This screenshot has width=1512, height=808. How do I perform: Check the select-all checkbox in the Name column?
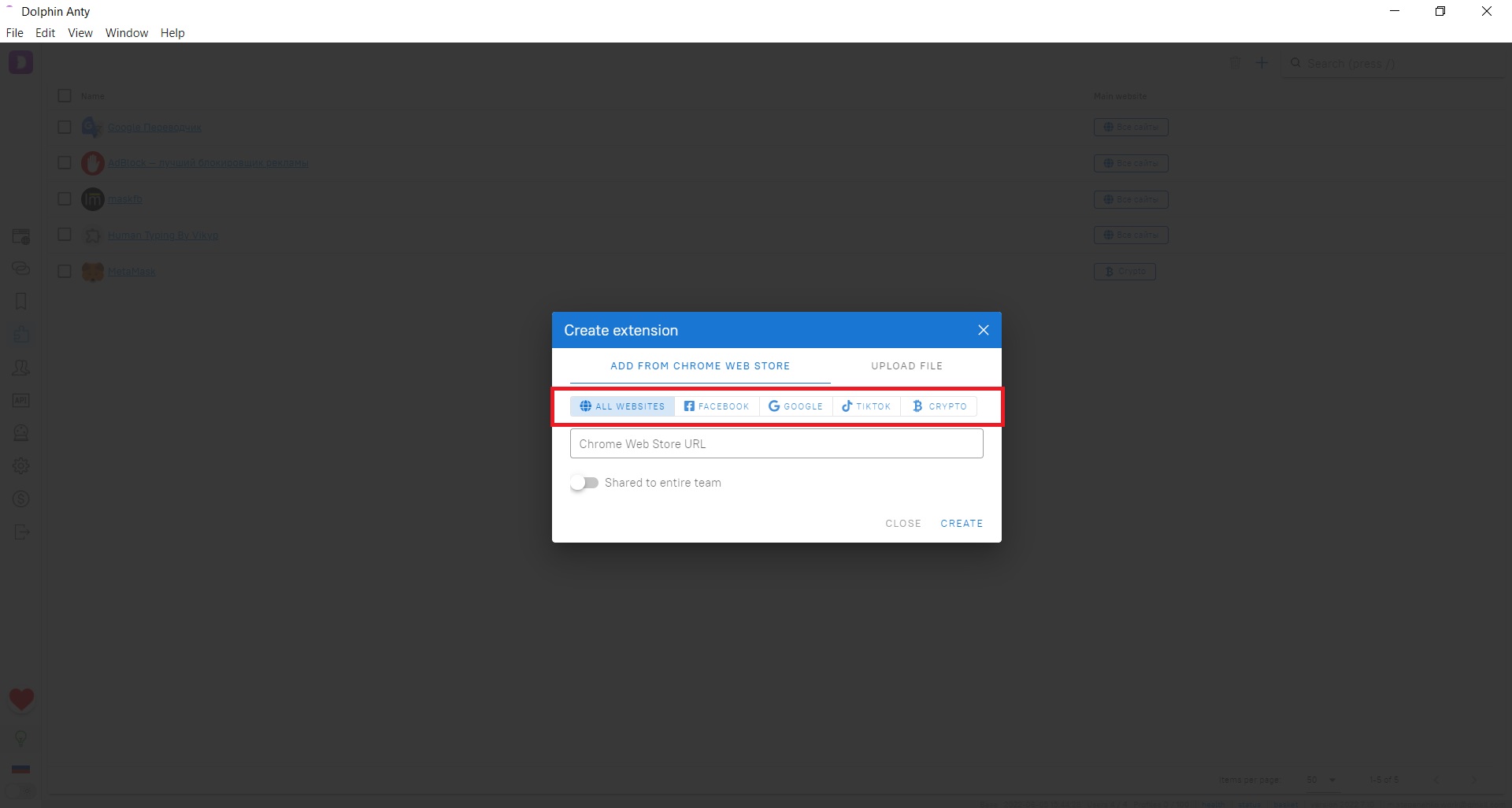(65, 95)
